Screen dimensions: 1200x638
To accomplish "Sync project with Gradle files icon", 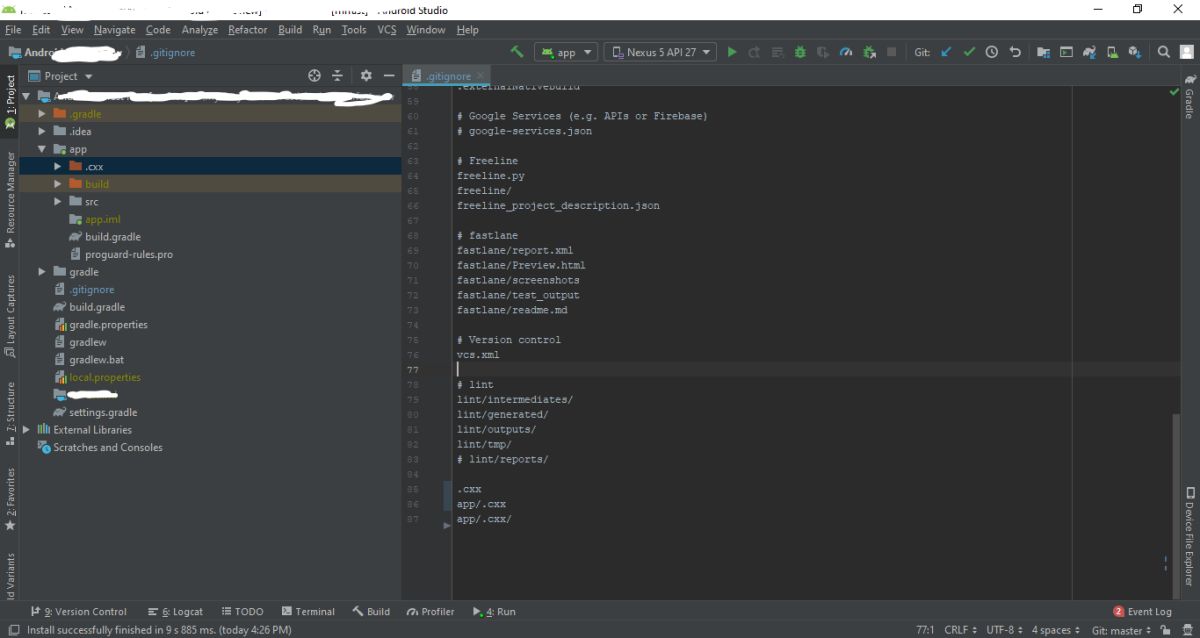I will point(1089,52).
